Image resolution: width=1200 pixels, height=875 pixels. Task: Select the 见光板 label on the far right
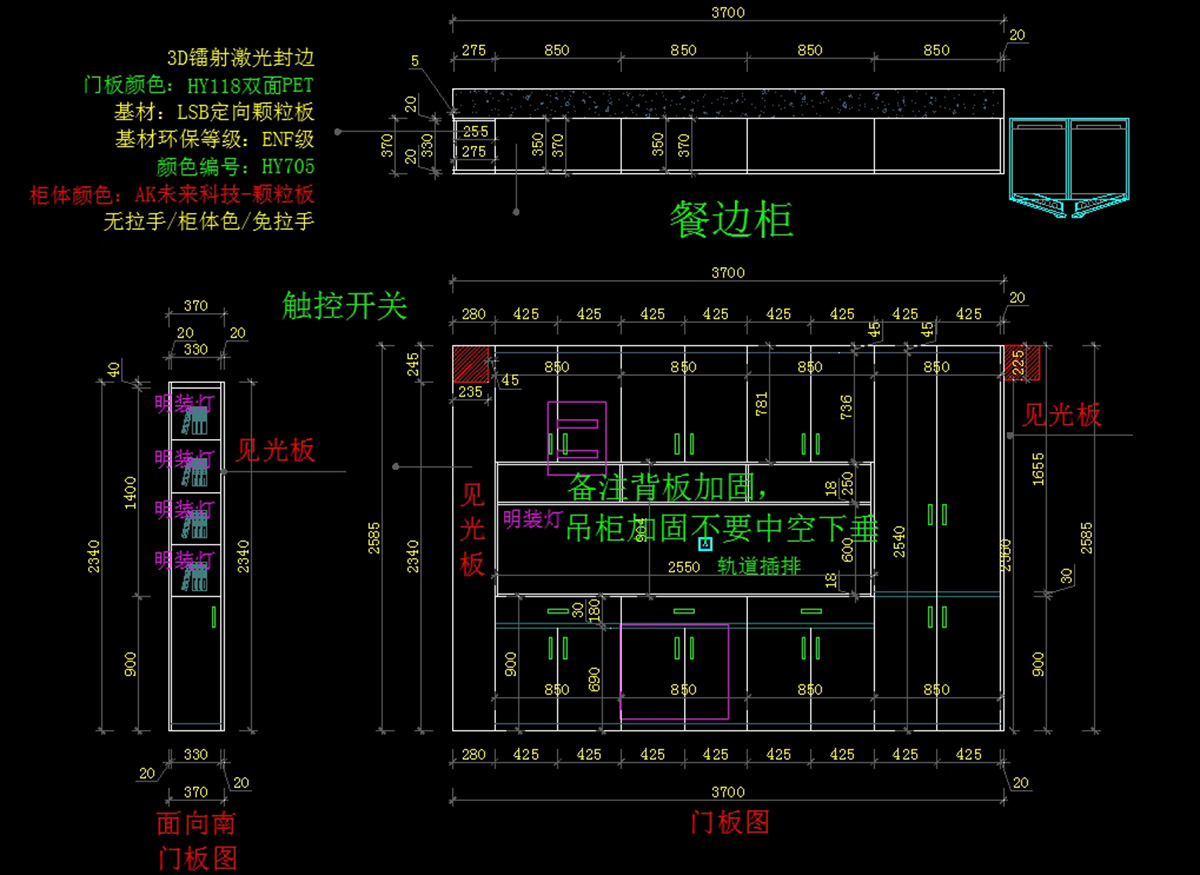click(x=1061, y=415)
